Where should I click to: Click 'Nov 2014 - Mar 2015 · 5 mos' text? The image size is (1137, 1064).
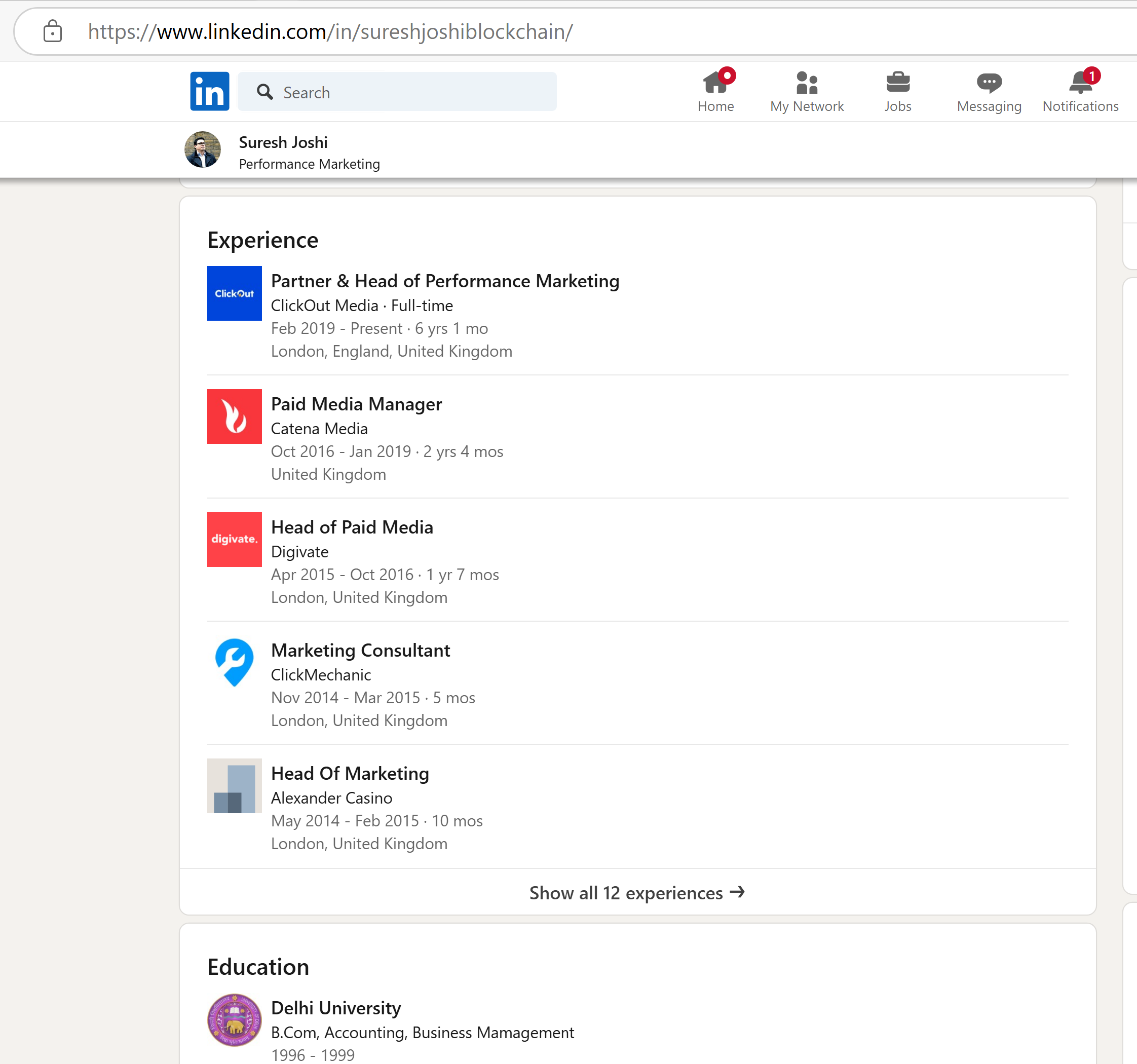373,698
